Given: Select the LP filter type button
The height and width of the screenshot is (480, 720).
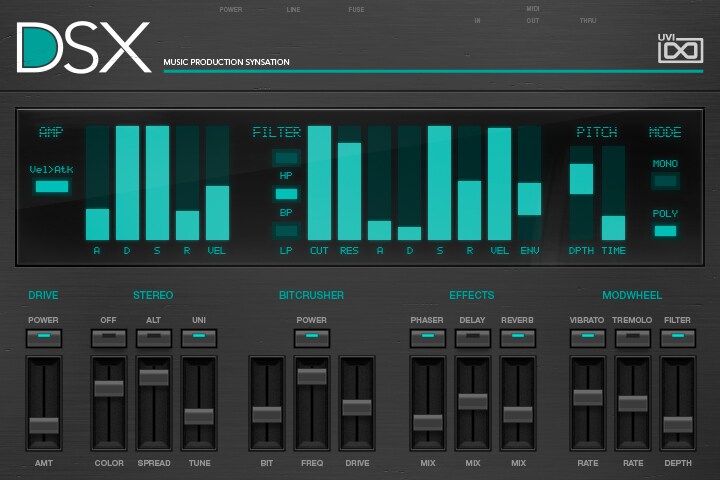Looking at the screenshot, I should pos(286,231).
